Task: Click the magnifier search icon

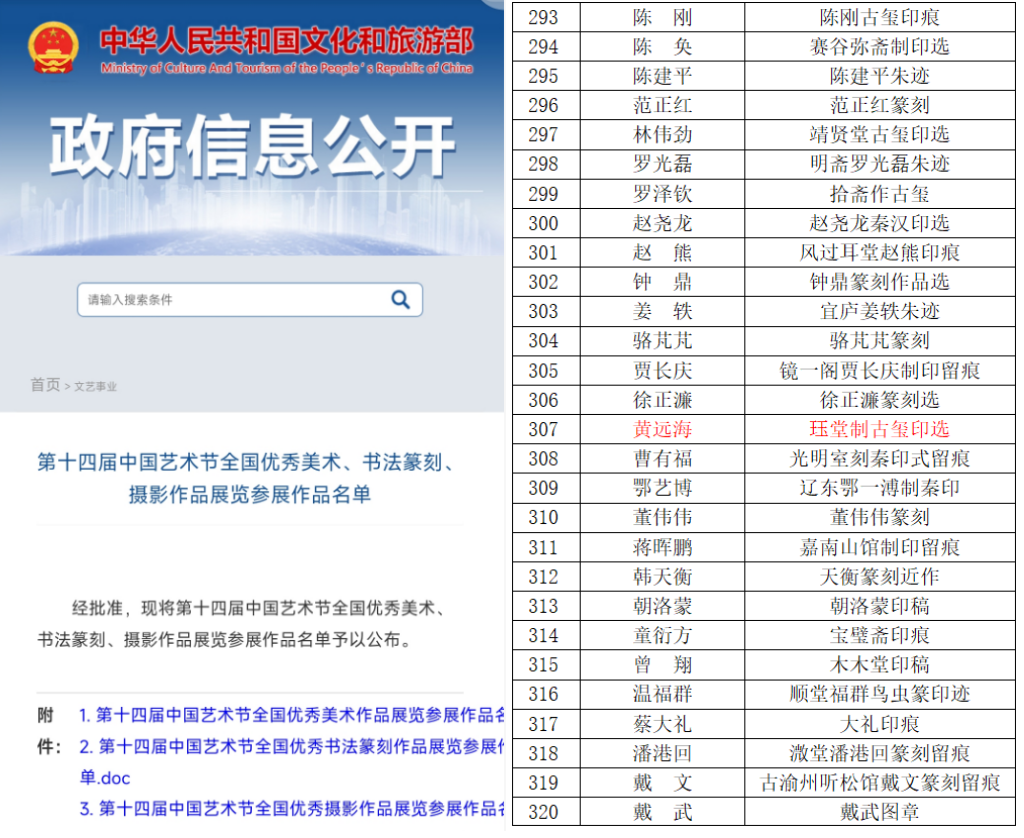Action: 400,299
